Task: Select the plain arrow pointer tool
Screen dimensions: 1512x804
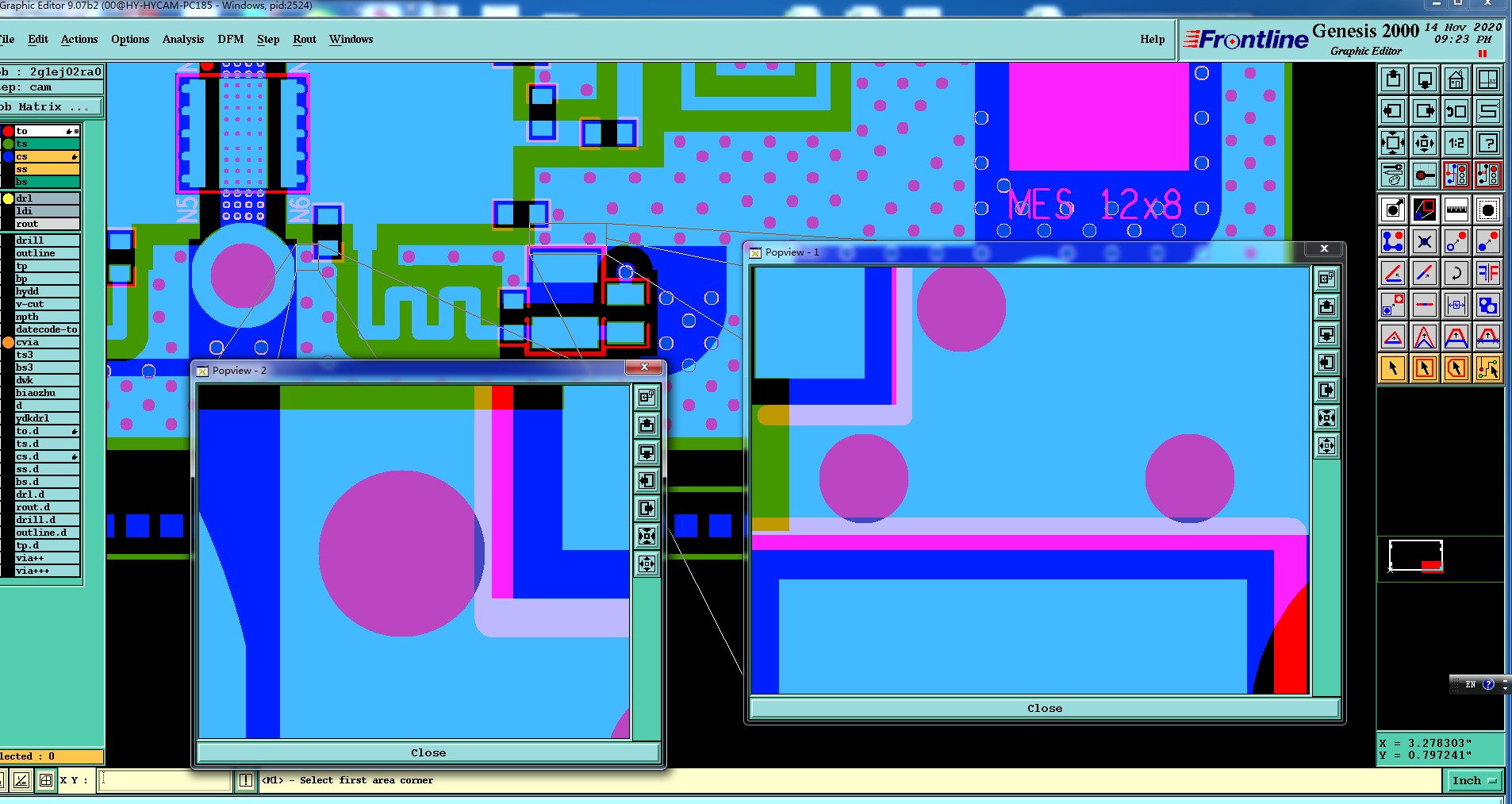Action: [x=1393, y=368]
